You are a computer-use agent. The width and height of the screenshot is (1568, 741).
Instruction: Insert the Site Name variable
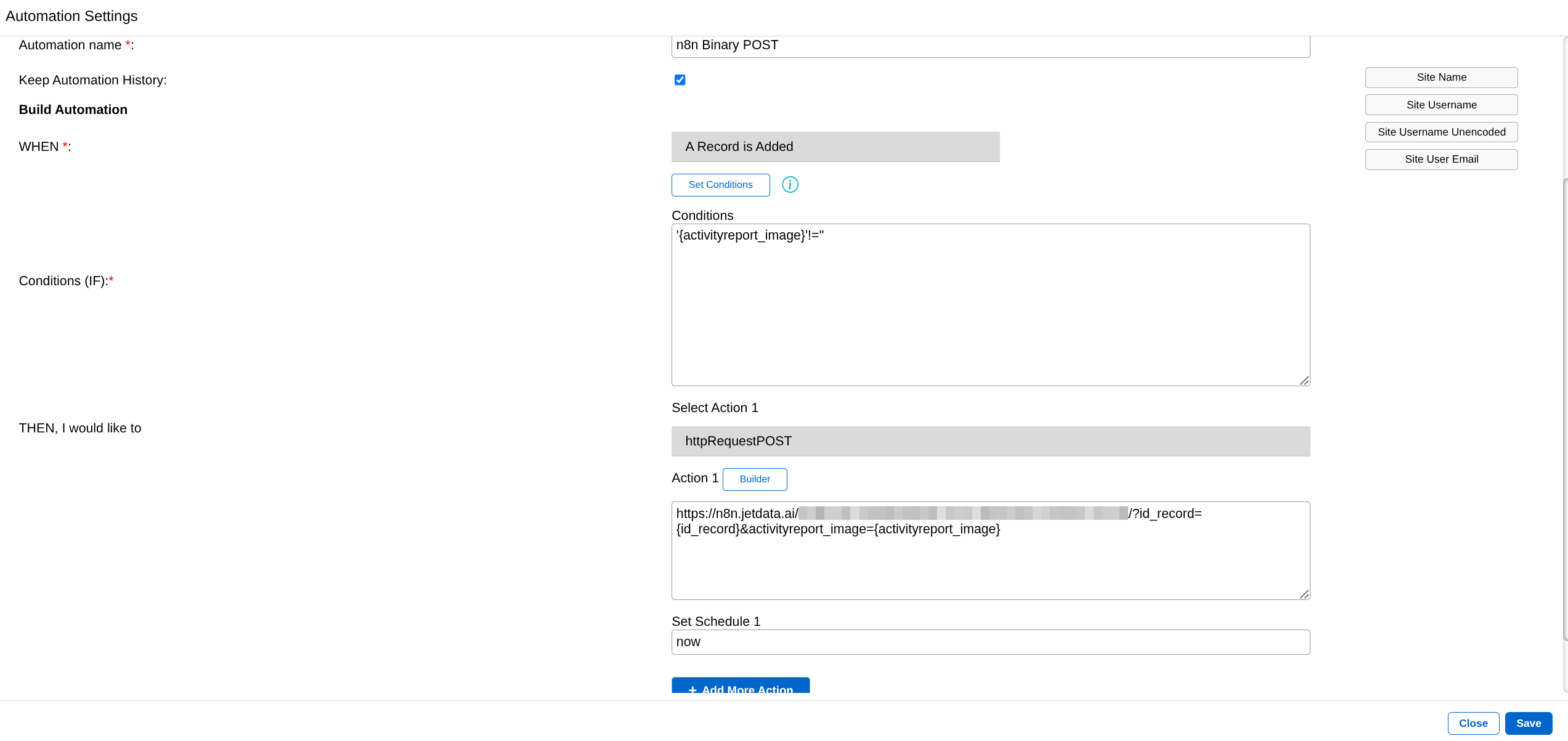coord(1440,78)
